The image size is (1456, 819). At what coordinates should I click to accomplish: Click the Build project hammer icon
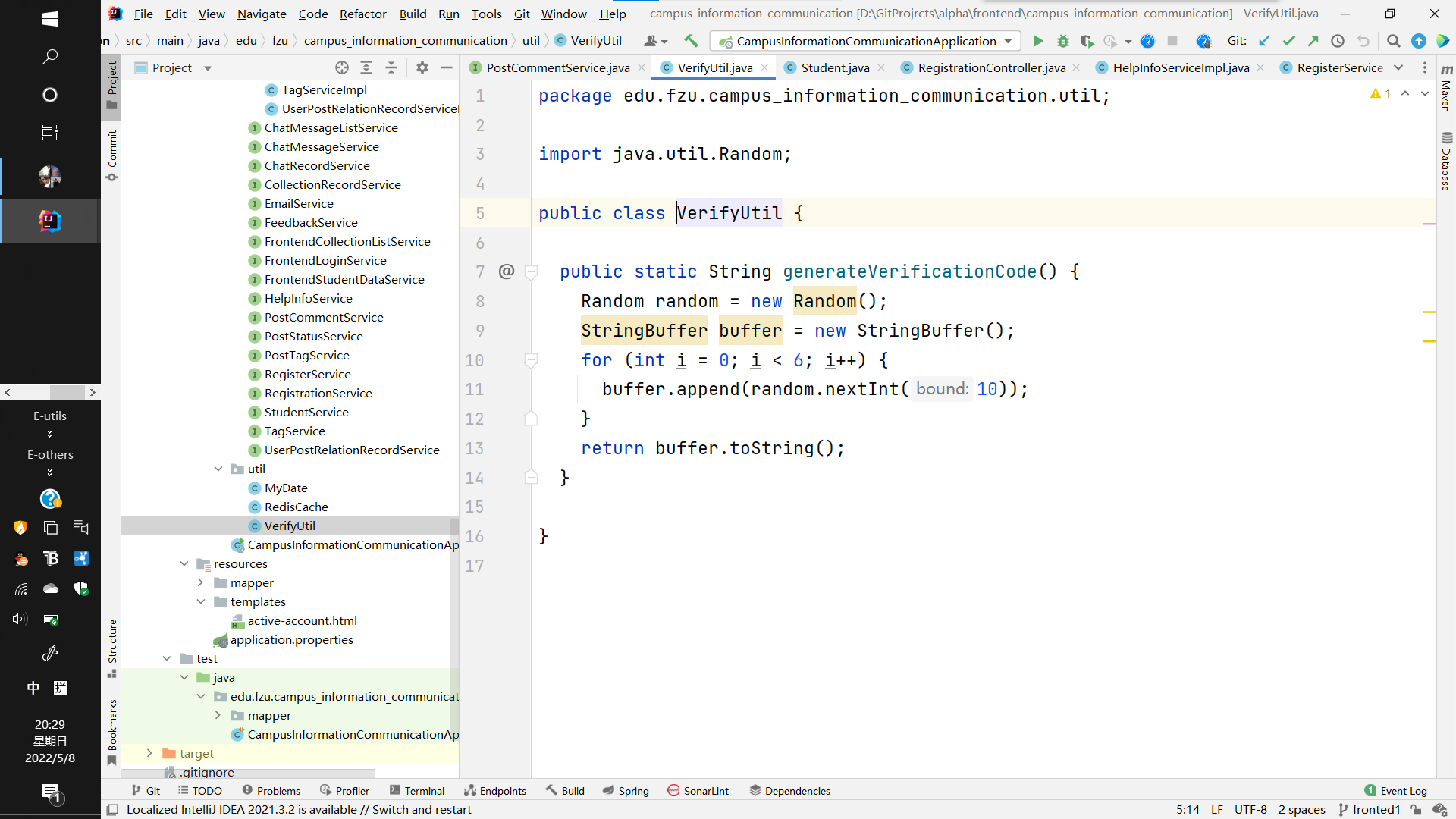tap(691, 41)
